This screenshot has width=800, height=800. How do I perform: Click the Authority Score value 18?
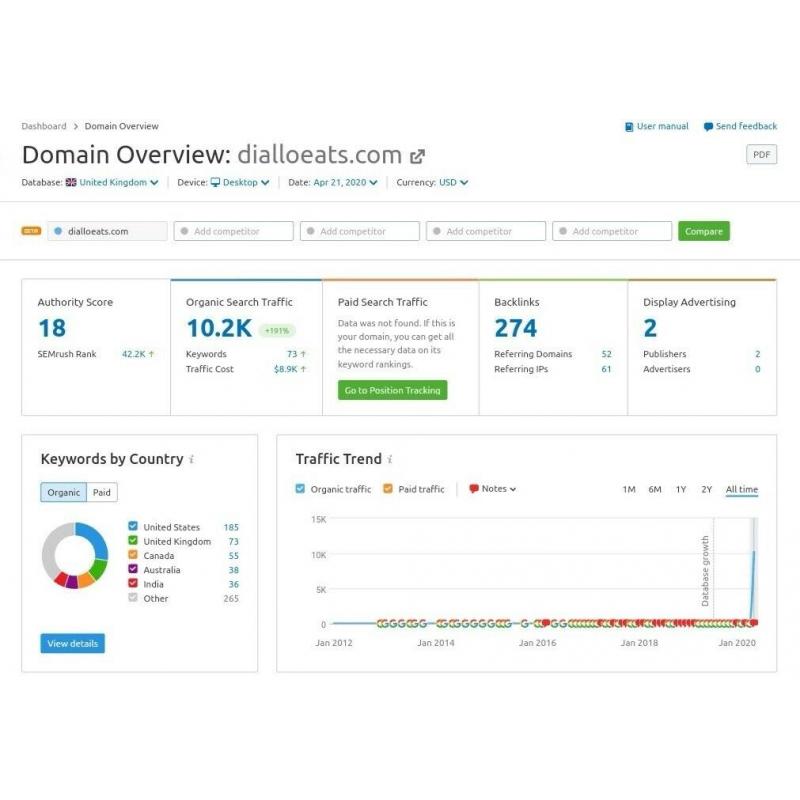[x=52, y=328]
